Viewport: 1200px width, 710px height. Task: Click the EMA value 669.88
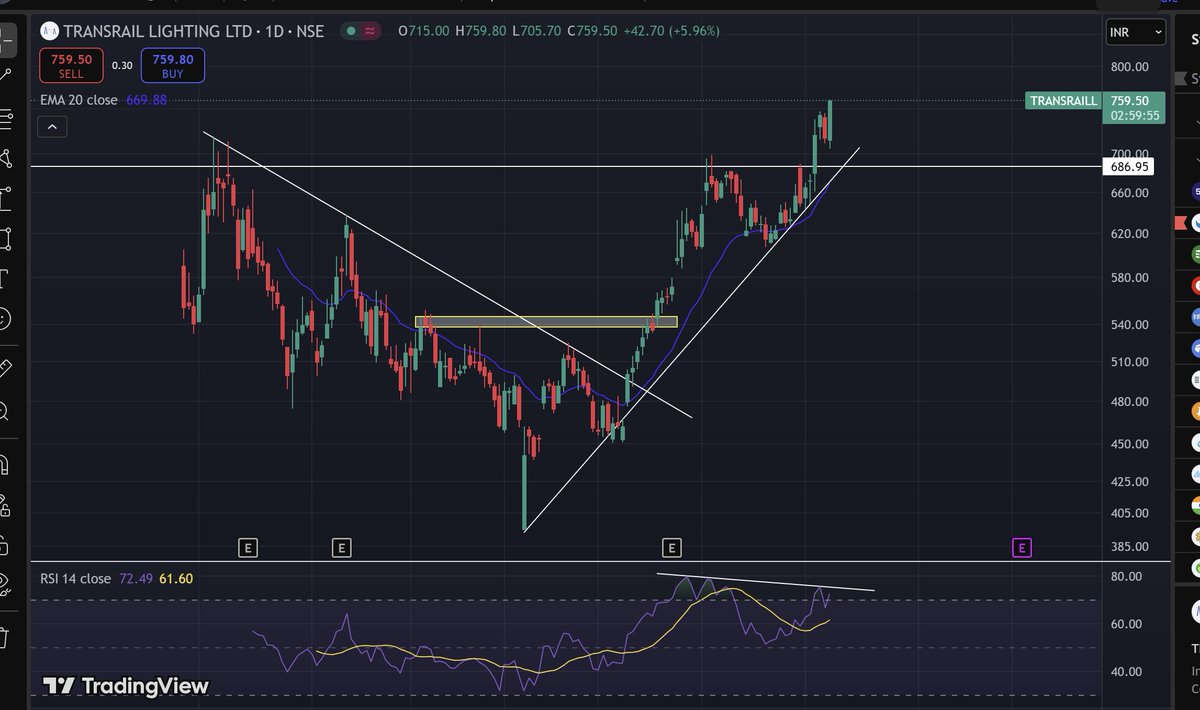[146, 100]
